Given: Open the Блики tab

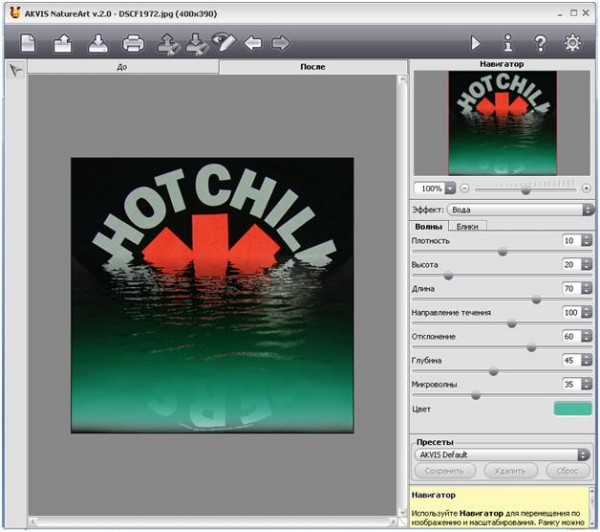Looking at the screenshot, I should pyautogui.click(x=467, y=227).
